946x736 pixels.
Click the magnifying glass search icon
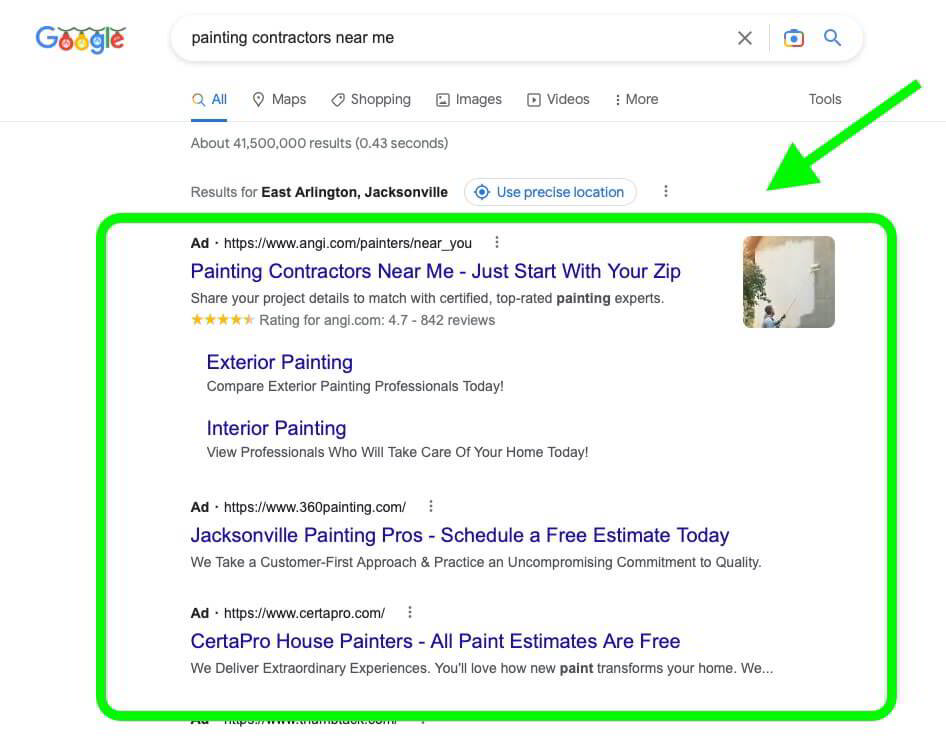pyautogui.click(x=832, y=37)
